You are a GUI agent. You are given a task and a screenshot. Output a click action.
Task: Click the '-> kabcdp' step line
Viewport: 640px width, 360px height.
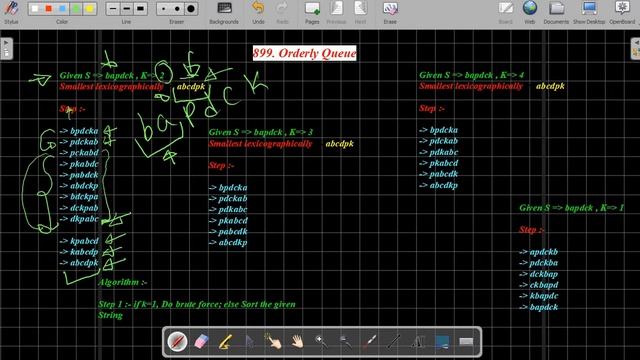(79, 252)
